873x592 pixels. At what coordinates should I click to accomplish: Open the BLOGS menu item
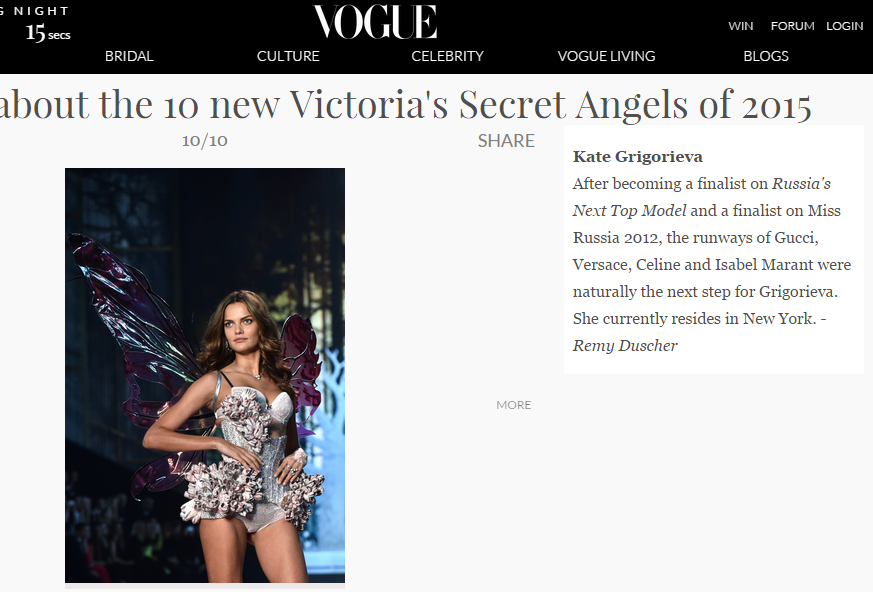766,56
